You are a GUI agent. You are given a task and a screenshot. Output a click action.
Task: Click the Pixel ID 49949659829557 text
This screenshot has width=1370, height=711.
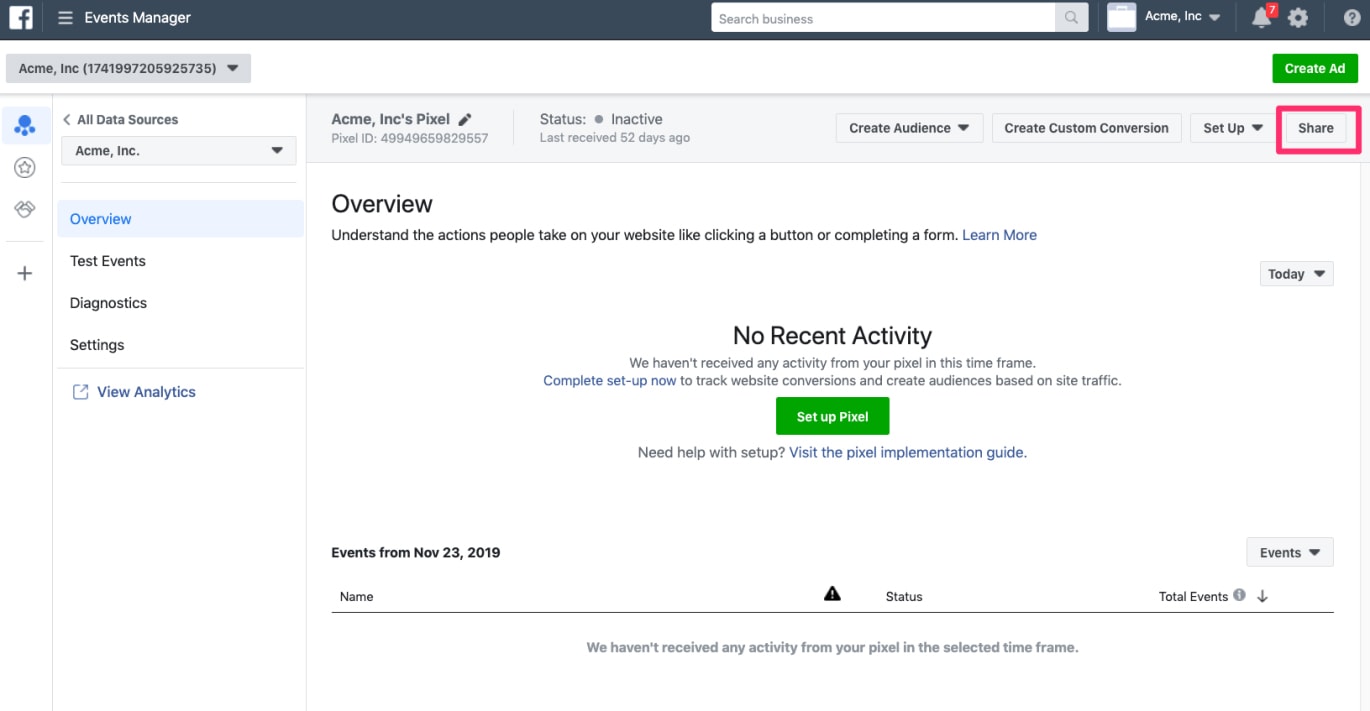[410, 138]
